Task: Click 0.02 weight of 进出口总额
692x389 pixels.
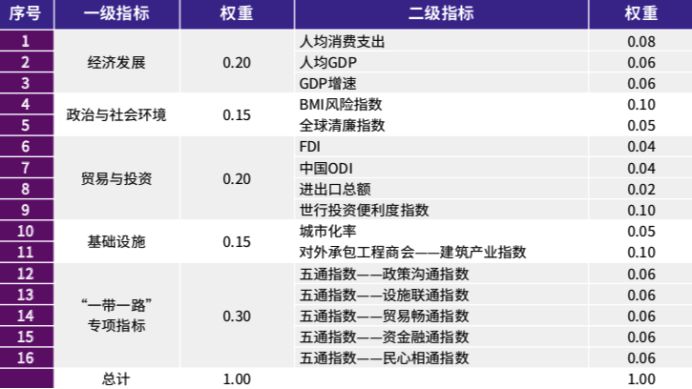Action: pos(641,189)
